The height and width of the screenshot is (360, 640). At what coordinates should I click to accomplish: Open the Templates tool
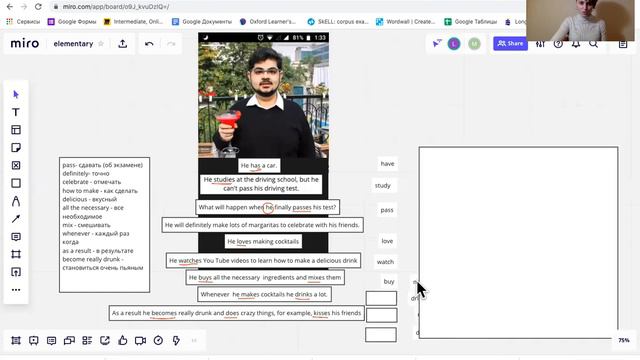click(x=16, y=130)
